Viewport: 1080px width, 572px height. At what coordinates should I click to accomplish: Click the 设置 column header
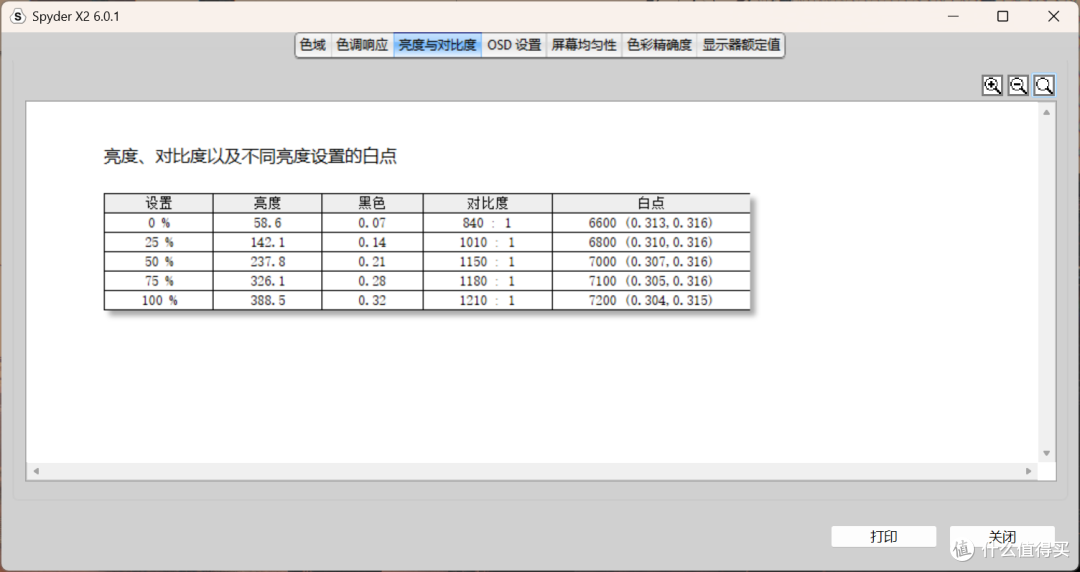[x=158, y=203]
